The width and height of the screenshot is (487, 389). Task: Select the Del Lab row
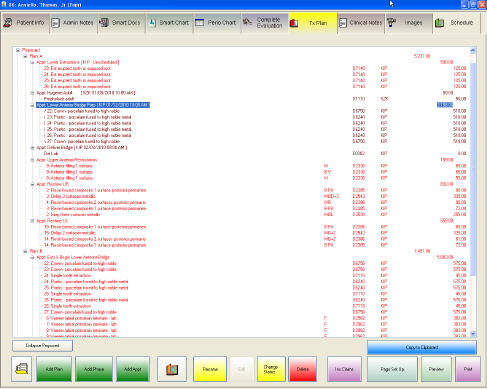[x=51, y=153]
